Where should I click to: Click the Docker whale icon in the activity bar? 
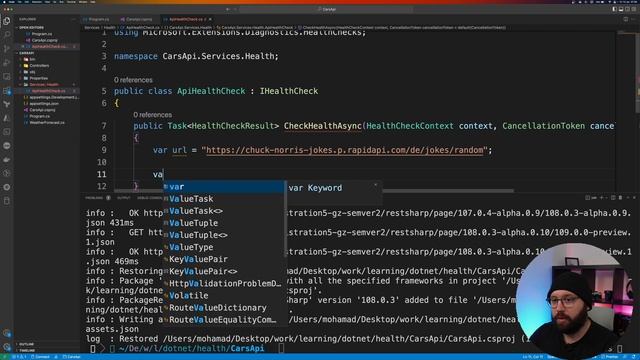(7, 159)
